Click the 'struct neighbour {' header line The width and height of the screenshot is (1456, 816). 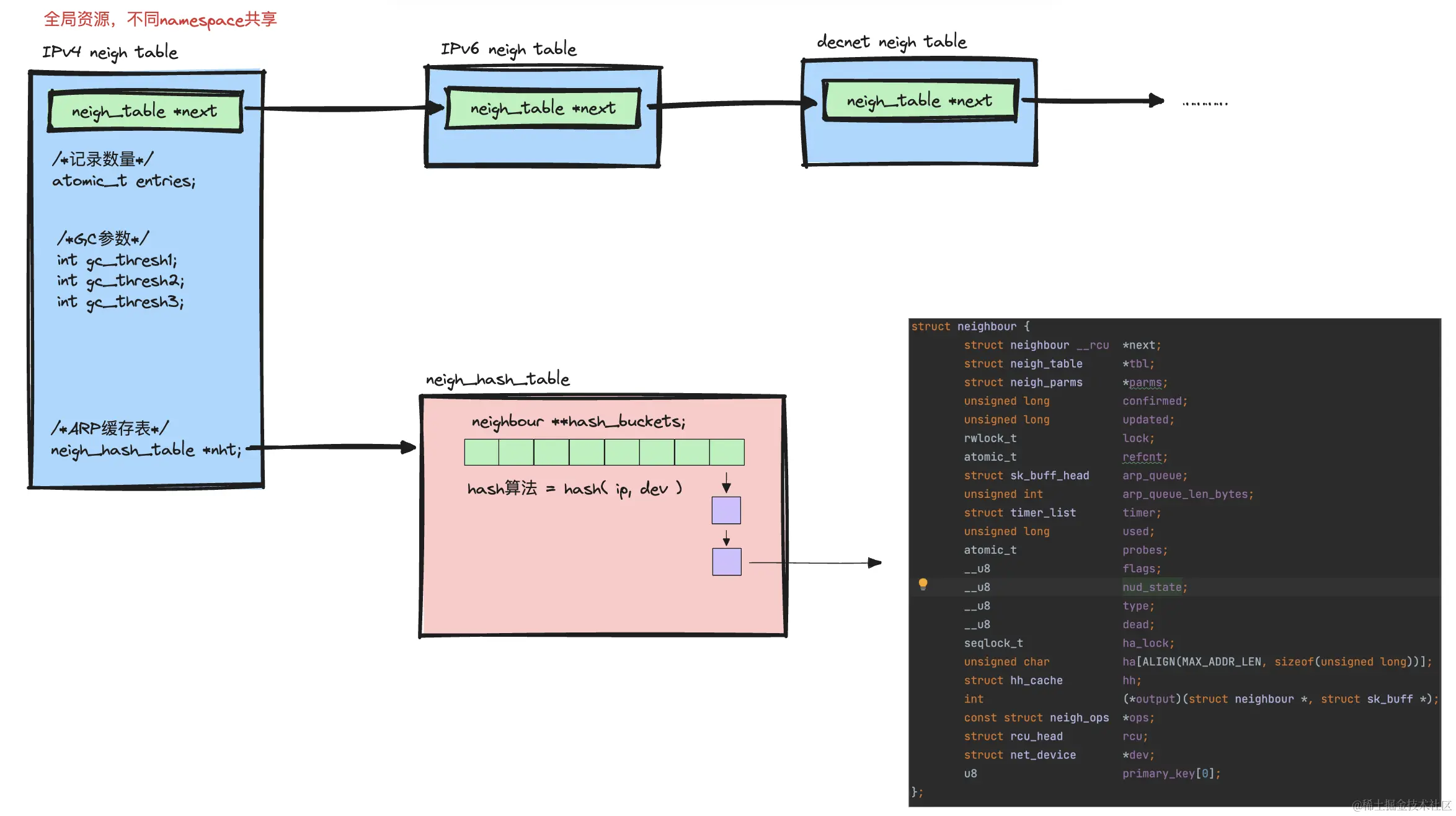pyautogui.click(x=970, y=326)
